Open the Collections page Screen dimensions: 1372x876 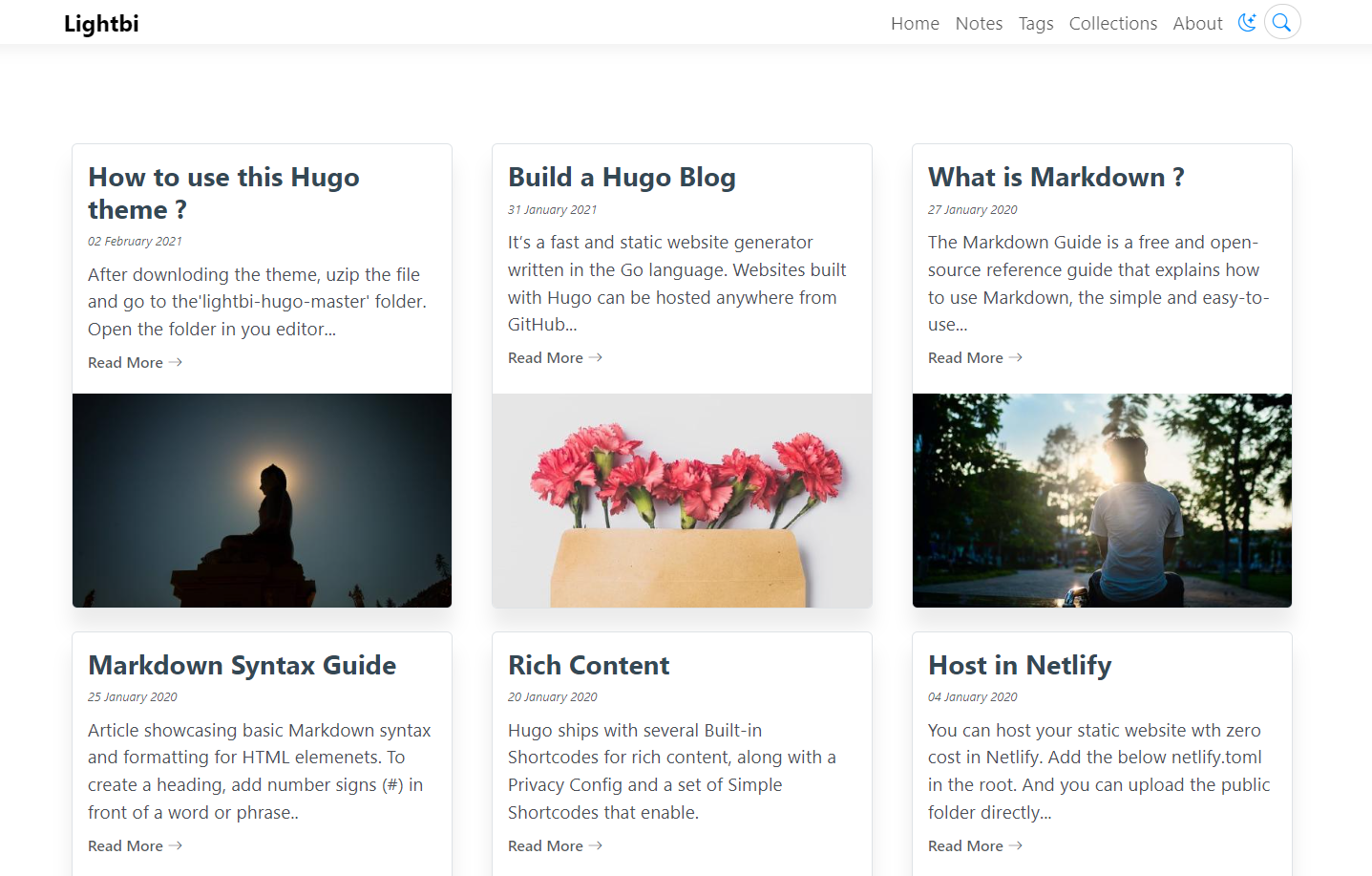pyautogui.click(x=1112, y=24)
